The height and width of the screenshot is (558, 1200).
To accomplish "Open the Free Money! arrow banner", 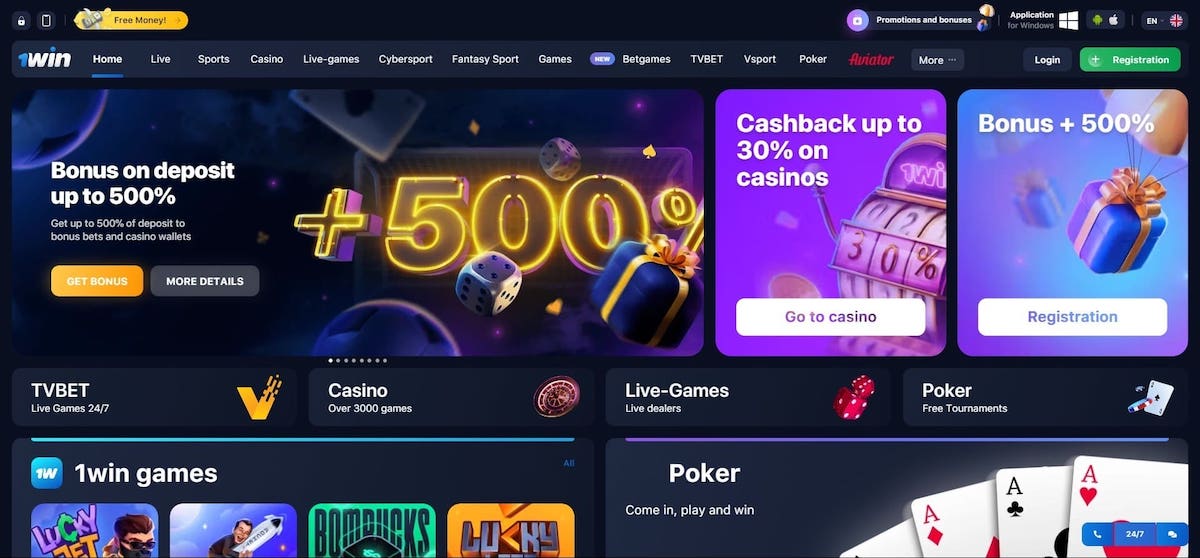I will point(131,19).
